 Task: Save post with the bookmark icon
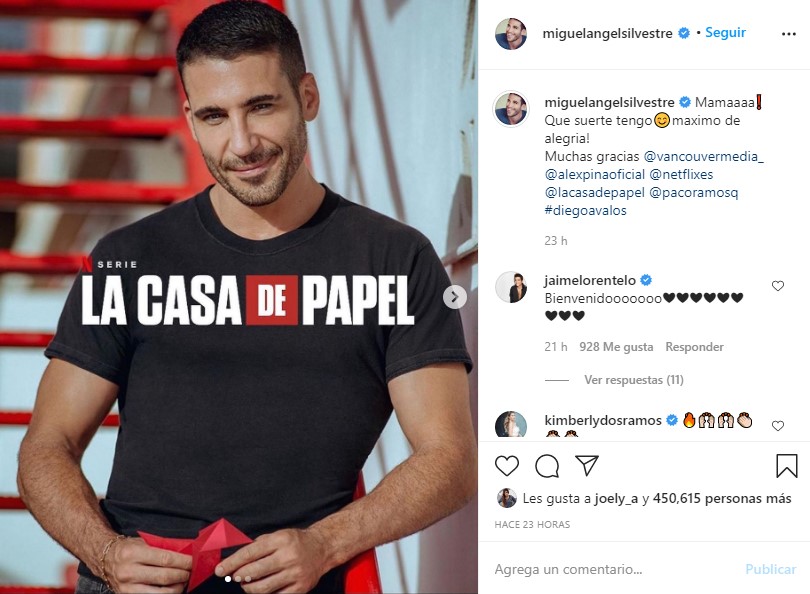click(786, 465)
